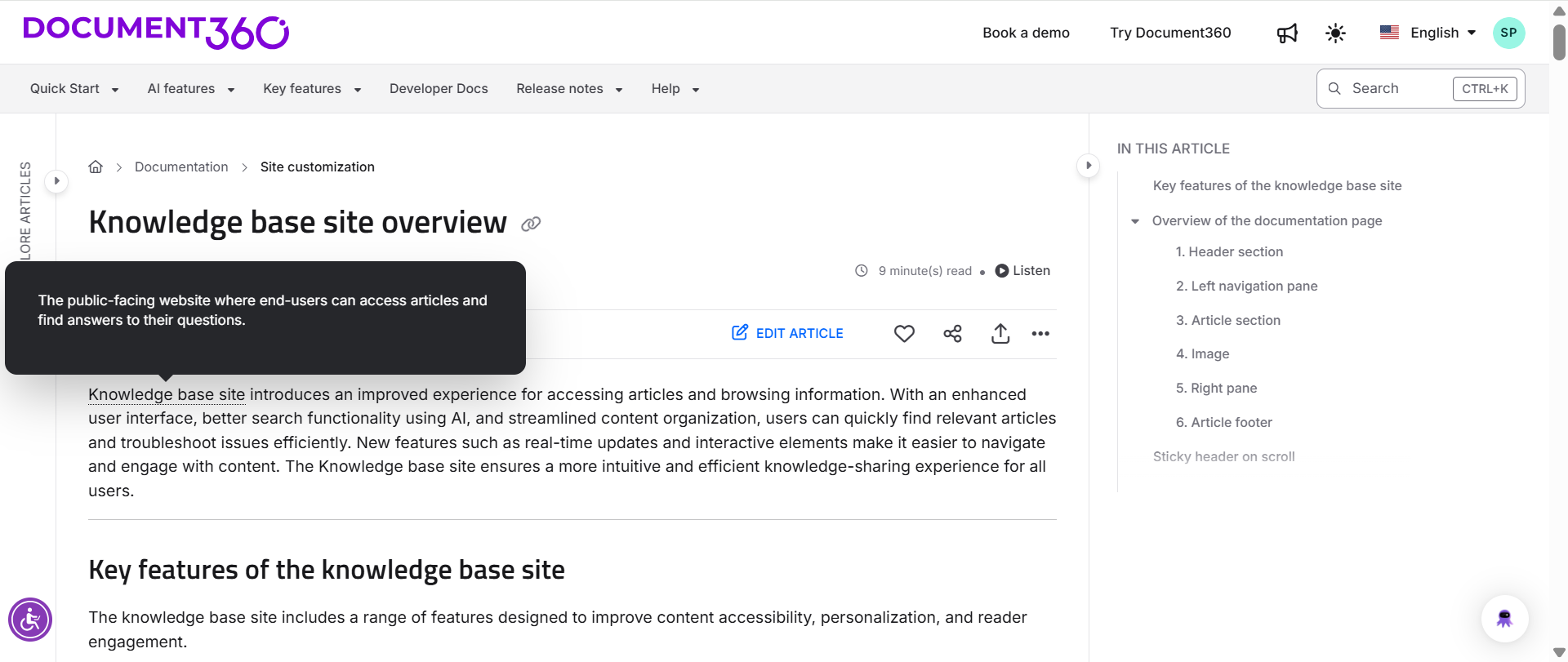Open the English language dropdown

point(1428,33)
